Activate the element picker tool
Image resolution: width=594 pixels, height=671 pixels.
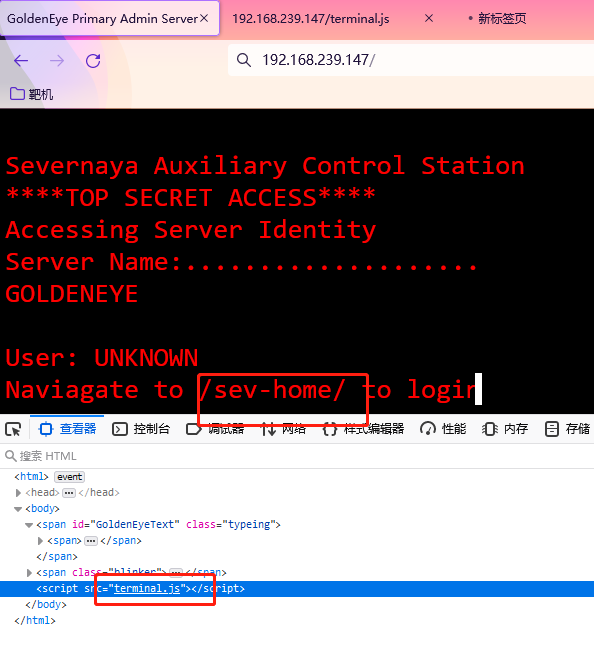[x=13, y=429]
